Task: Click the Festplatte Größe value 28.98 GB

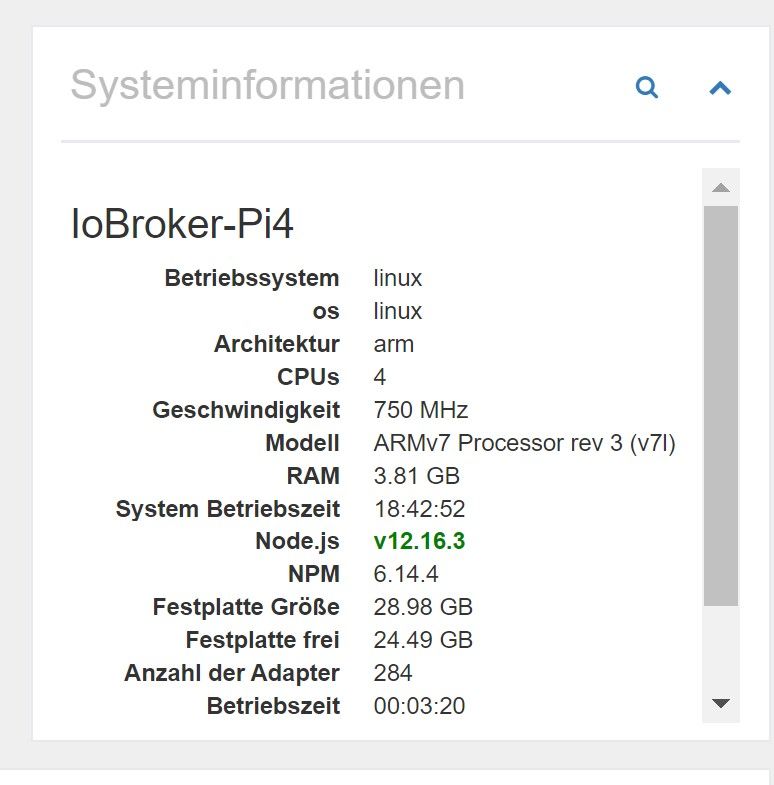Action: coord(423,607)
